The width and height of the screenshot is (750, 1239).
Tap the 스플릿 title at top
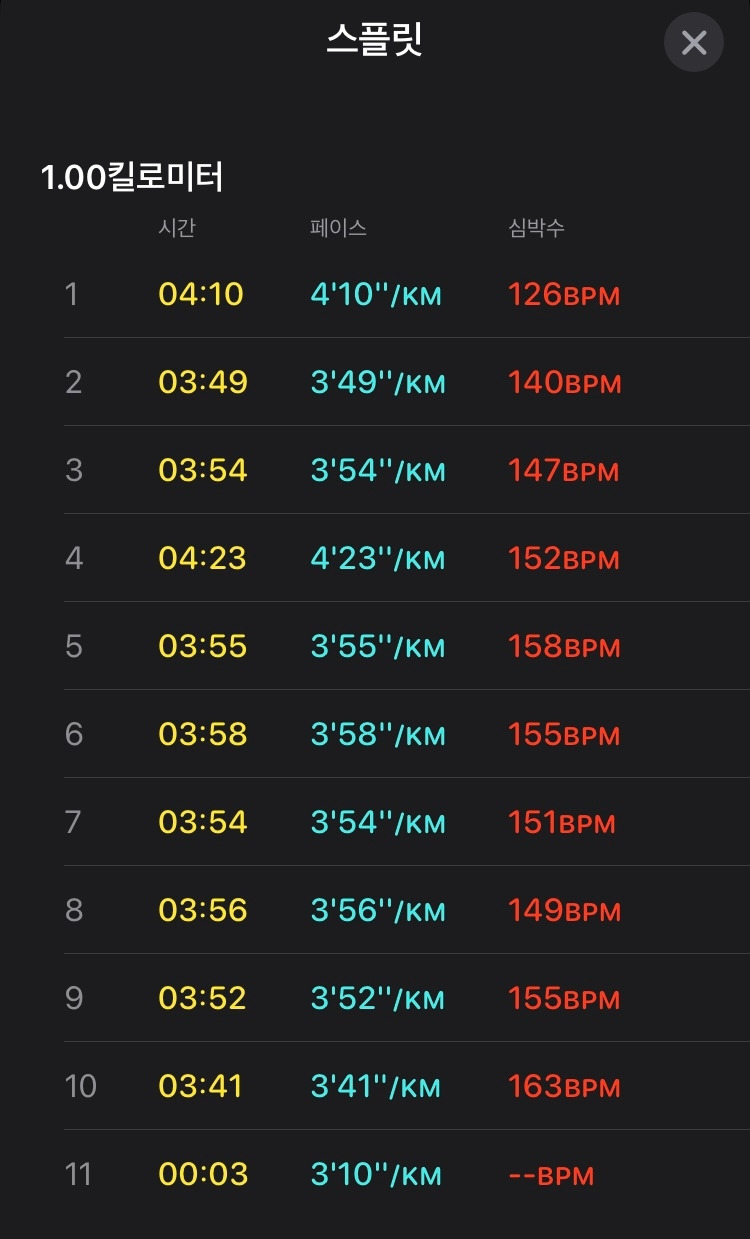(x=374, y=40)
